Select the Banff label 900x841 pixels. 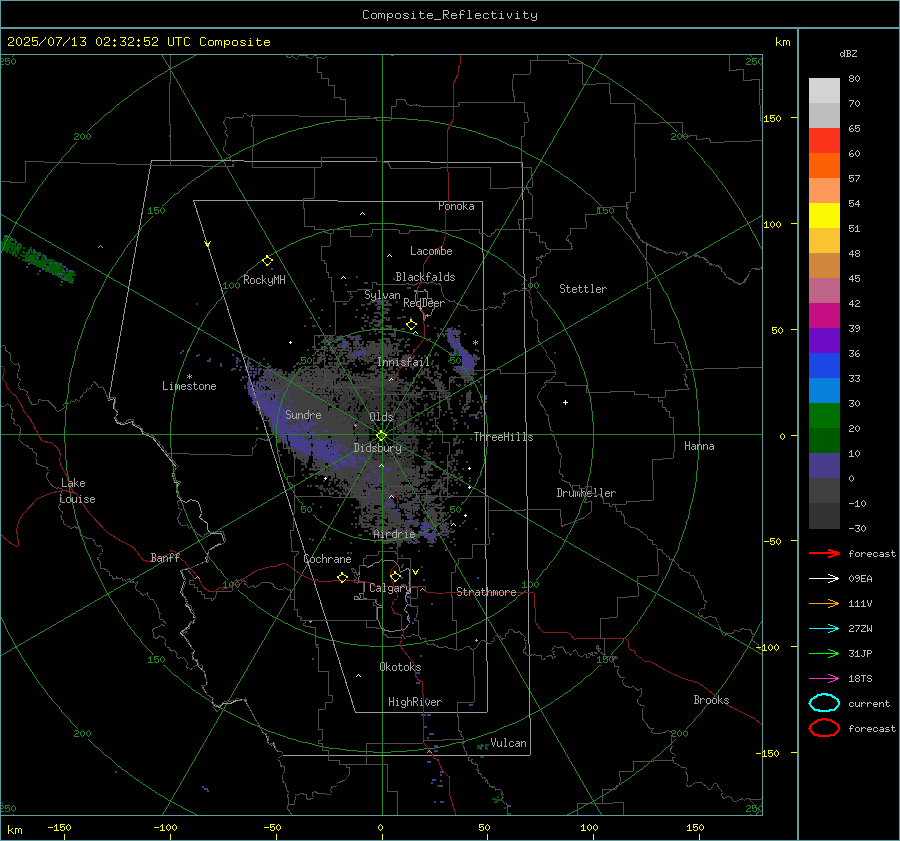click(x=165, y=557)
